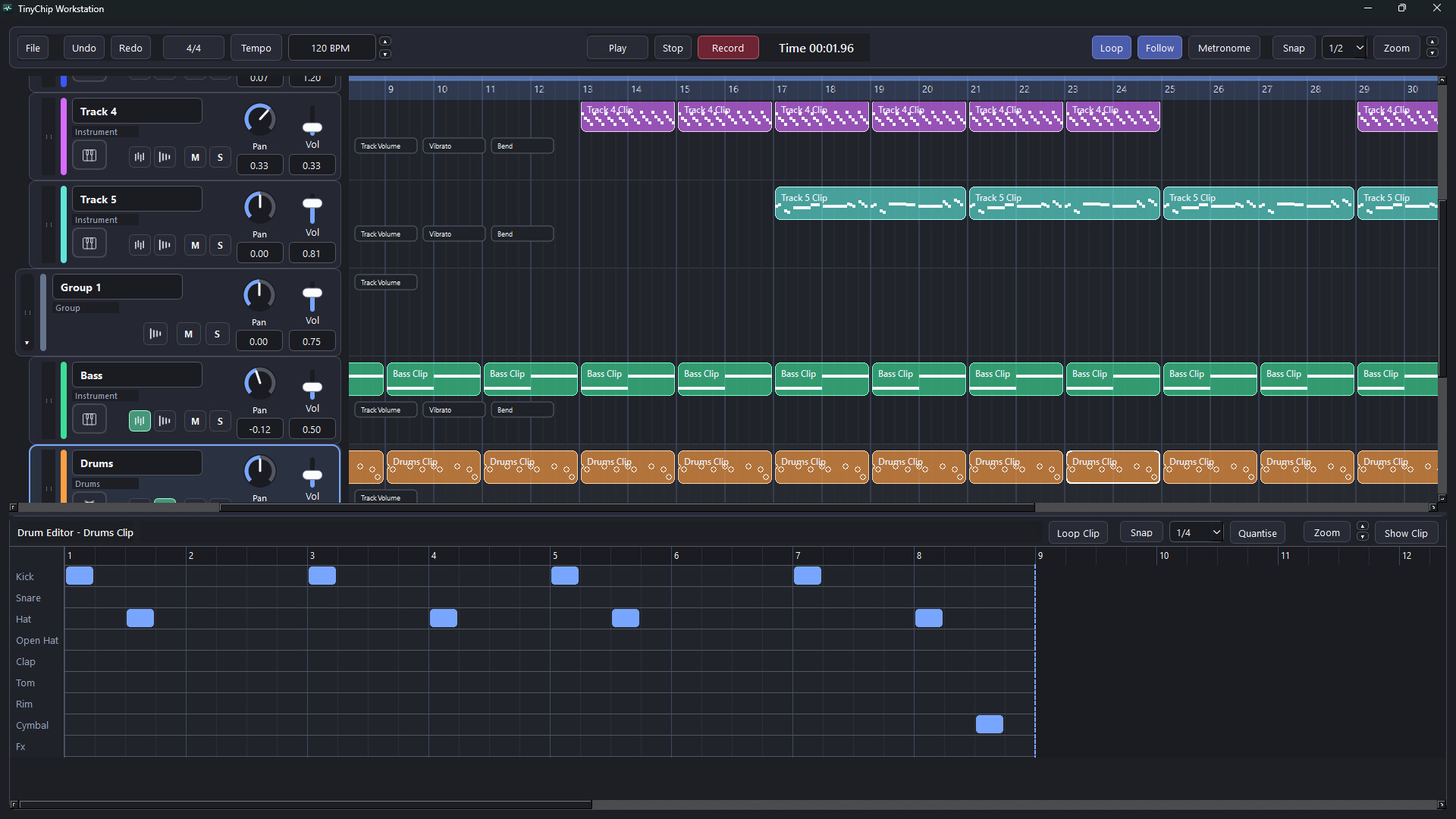Select Bass Vibrato automation lane

click(x=454, y=409)
